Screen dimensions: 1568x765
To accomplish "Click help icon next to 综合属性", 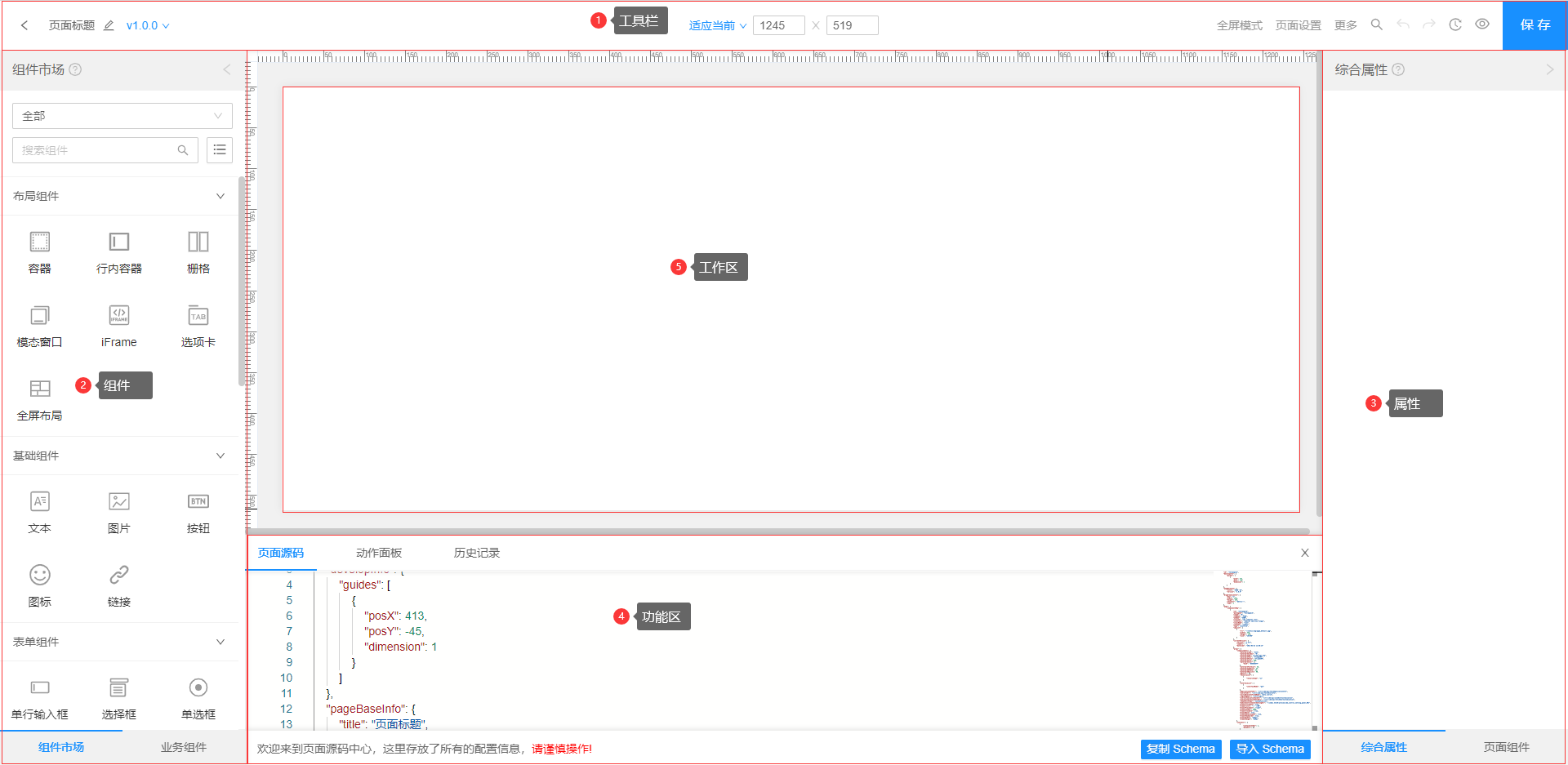I will click(1398, 69).
